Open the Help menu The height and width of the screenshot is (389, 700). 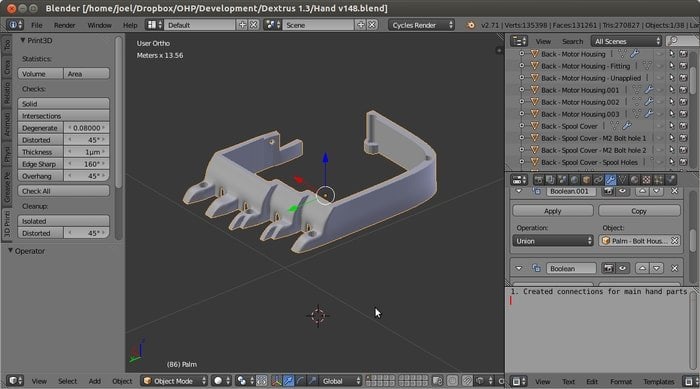click(x=130, y=25)
